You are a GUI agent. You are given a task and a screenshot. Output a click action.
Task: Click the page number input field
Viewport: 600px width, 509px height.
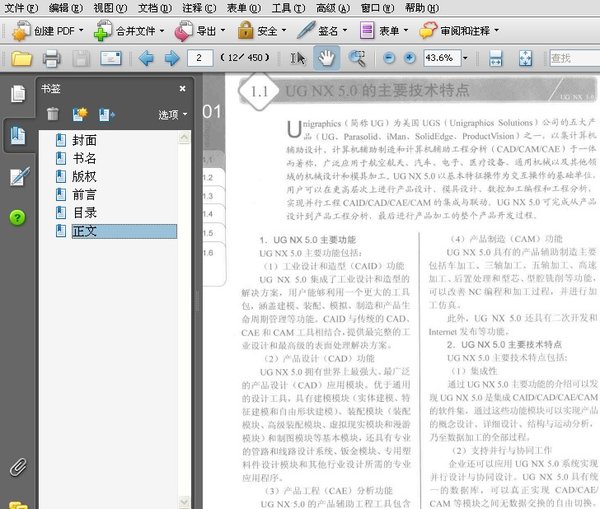tap(200, 59)
